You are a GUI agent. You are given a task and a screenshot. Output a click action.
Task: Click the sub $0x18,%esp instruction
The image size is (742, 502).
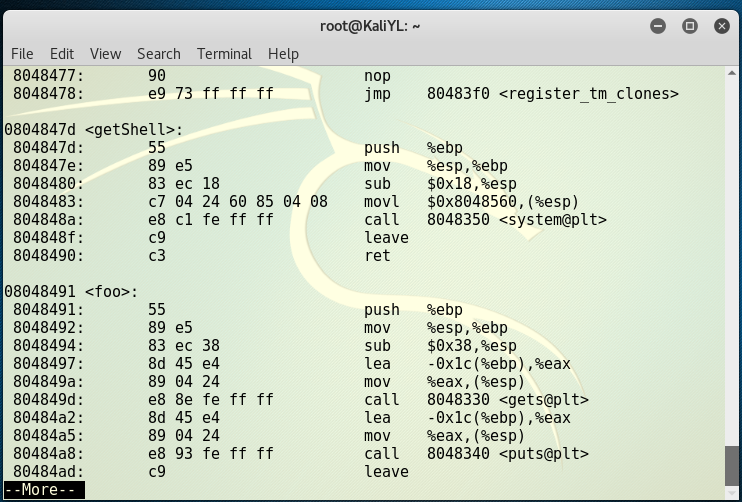point(441,184)
